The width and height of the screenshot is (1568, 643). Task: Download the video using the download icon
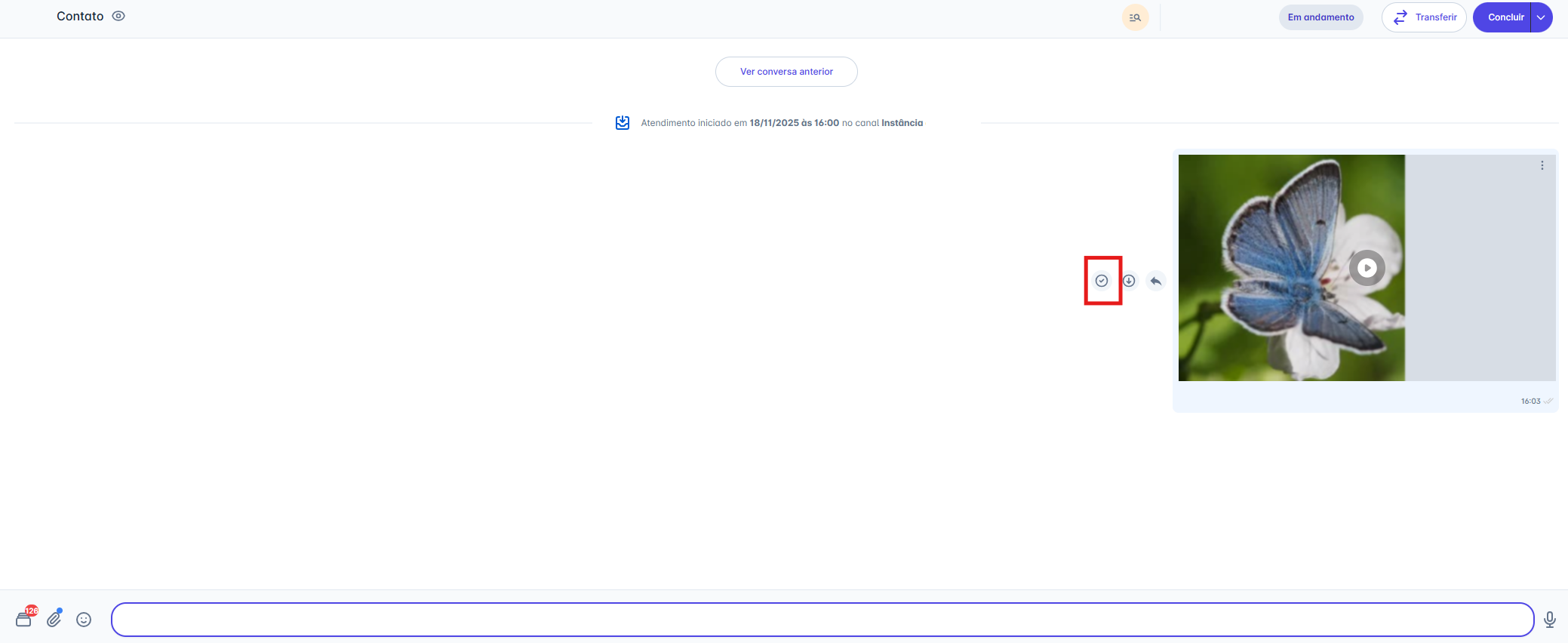click(x=1129, y=281)
